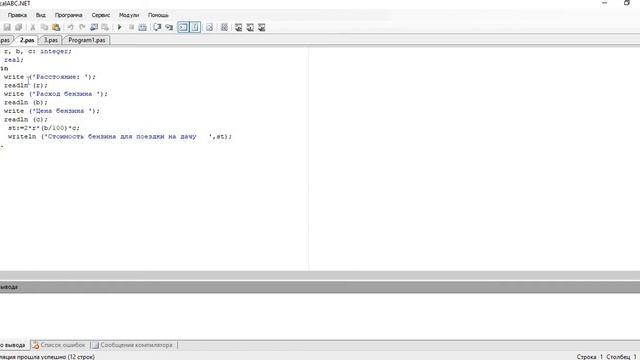The width and height of the screenshot is (640, 360).
Task: Open the Правка menu
Action: 17,15
